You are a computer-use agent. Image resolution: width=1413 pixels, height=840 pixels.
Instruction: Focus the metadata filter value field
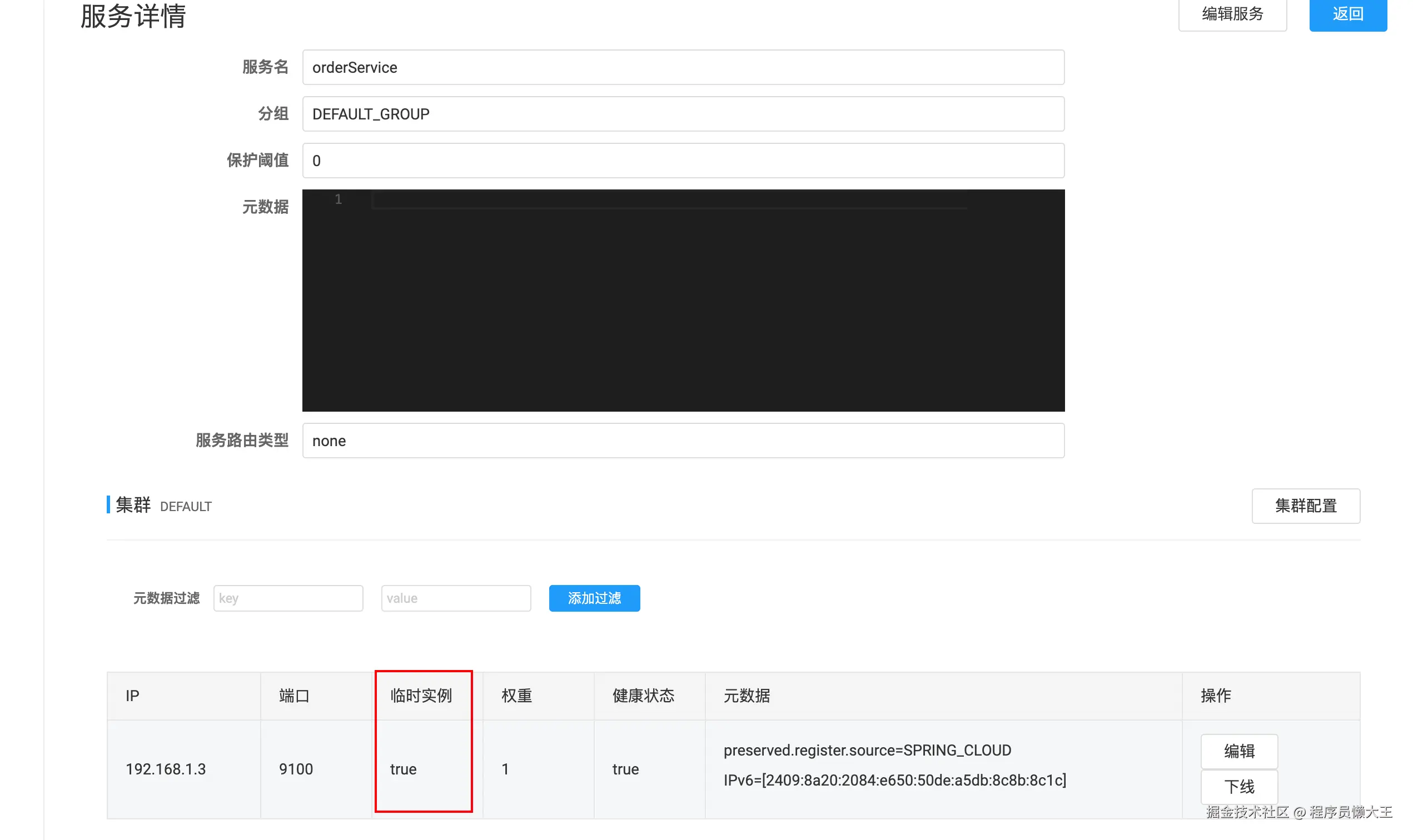[455, 598]
